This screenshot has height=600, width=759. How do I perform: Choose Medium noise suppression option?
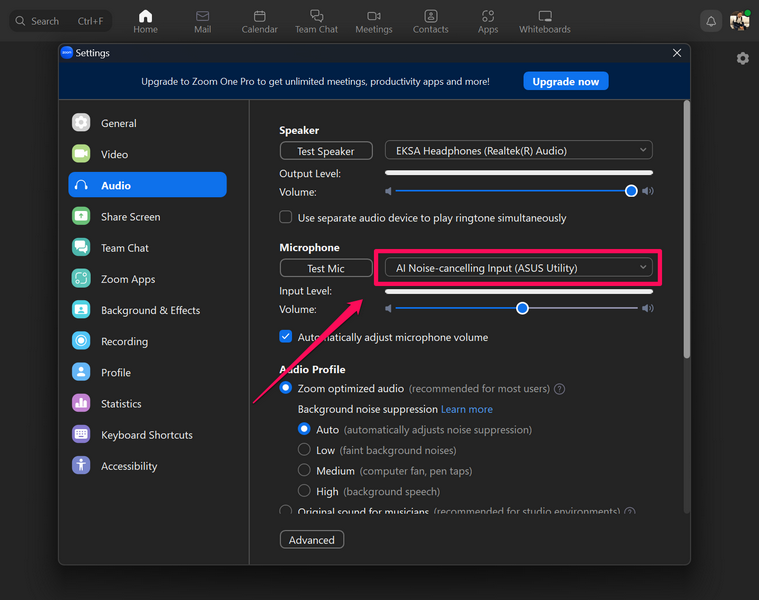click(305, 471)
